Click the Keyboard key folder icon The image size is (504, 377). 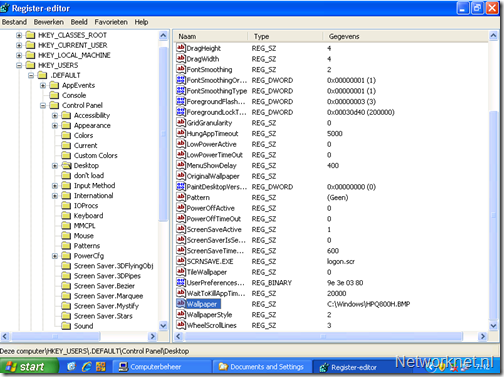pyautogui.click(x=66, y=216)
